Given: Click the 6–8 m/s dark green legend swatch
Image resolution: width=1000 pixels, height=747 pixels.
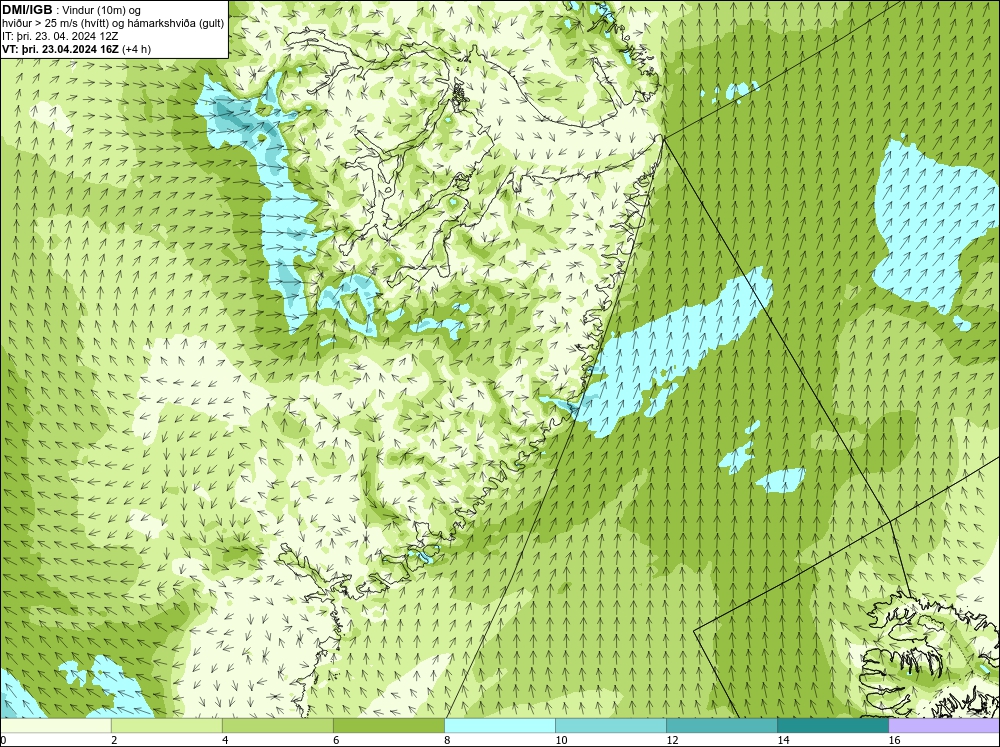Looking at the screenshot, I should tap(388, 725).
